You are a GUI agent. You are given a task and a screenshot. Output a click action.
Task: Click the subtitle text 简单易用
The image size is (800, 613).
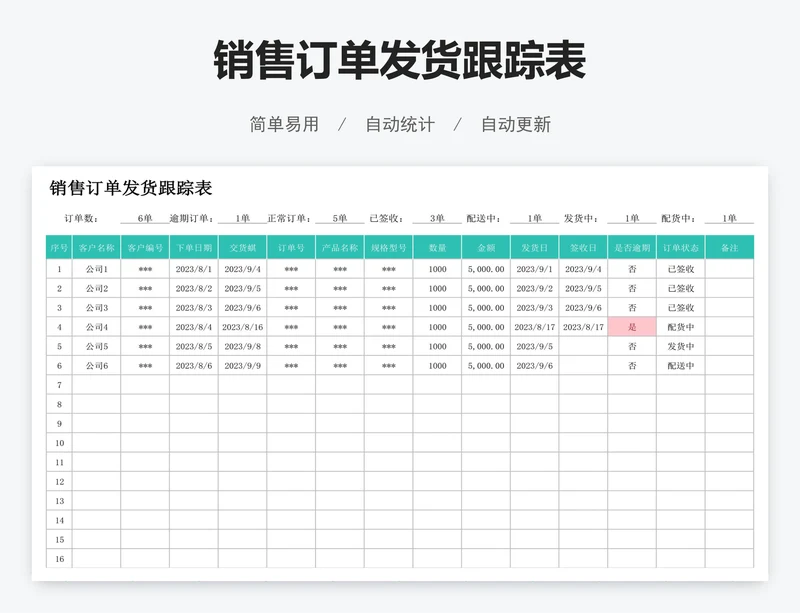tap(284, 125)
